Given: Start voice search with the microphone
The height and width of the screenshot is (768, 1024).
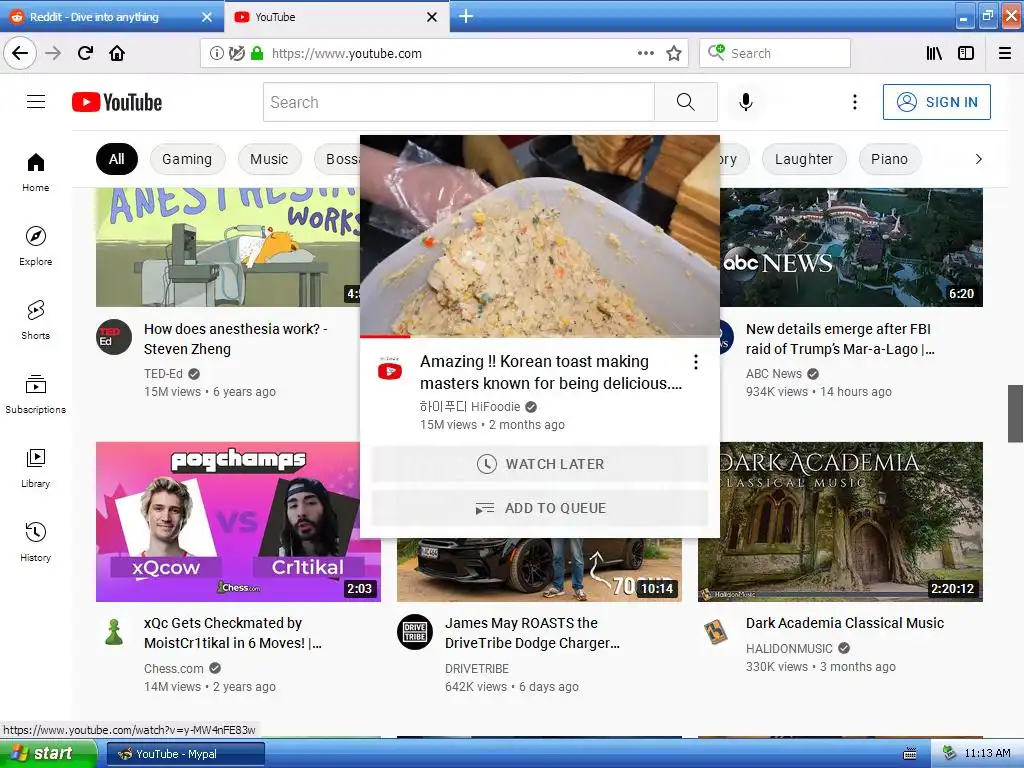Looking at the screenshot, I should (746, 102).
